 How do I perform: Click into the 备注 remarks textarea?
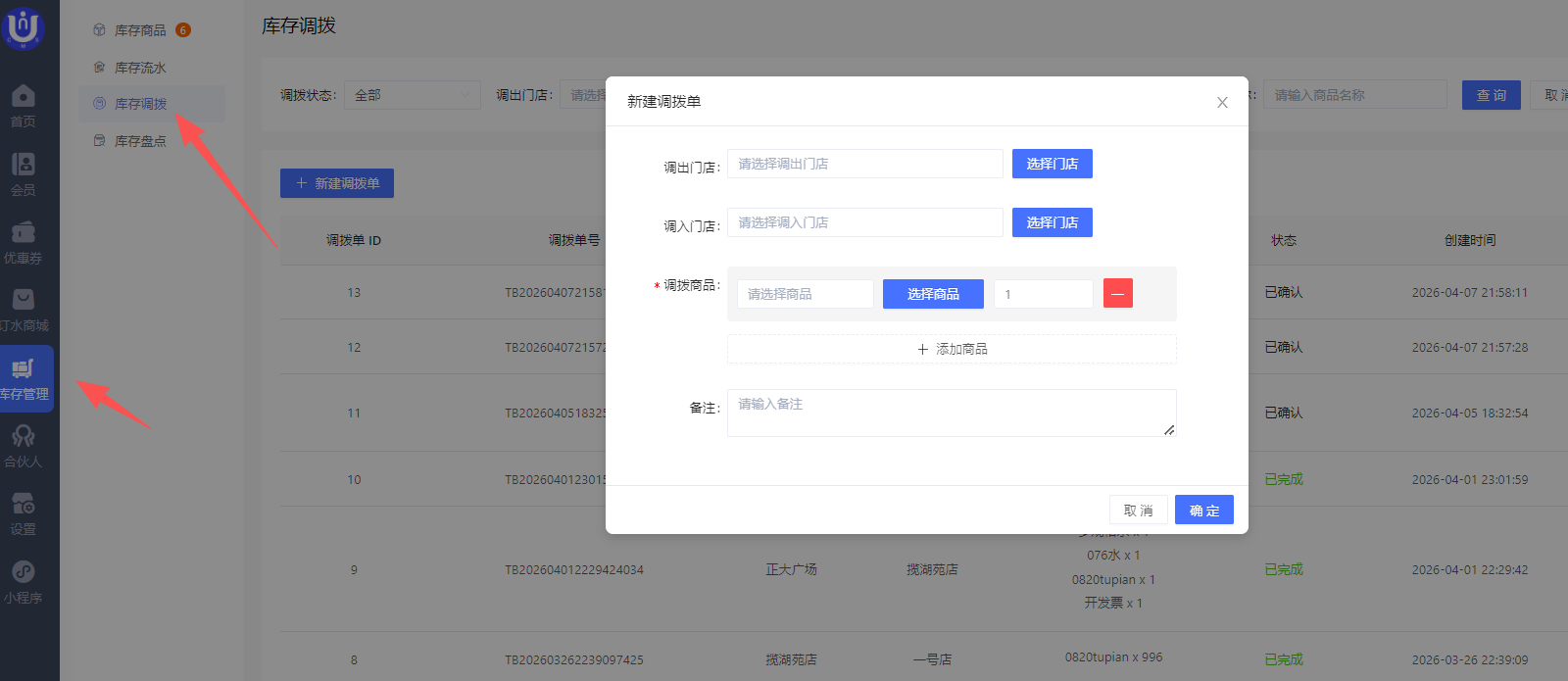pyautogui.click(x=949, y=413)
